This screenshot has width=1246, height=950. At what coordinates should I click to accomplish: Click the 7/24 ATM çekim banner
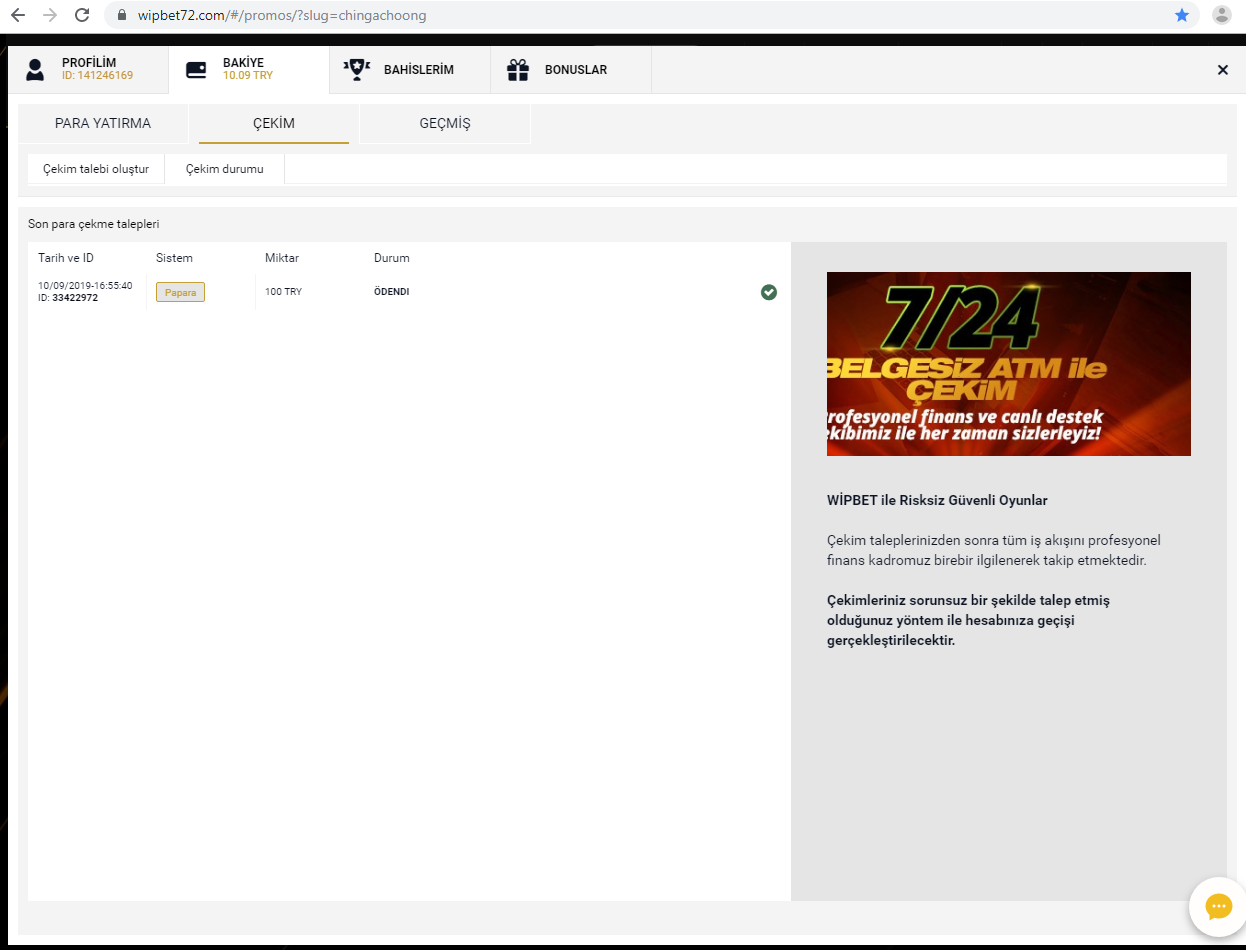[1008, 363]
